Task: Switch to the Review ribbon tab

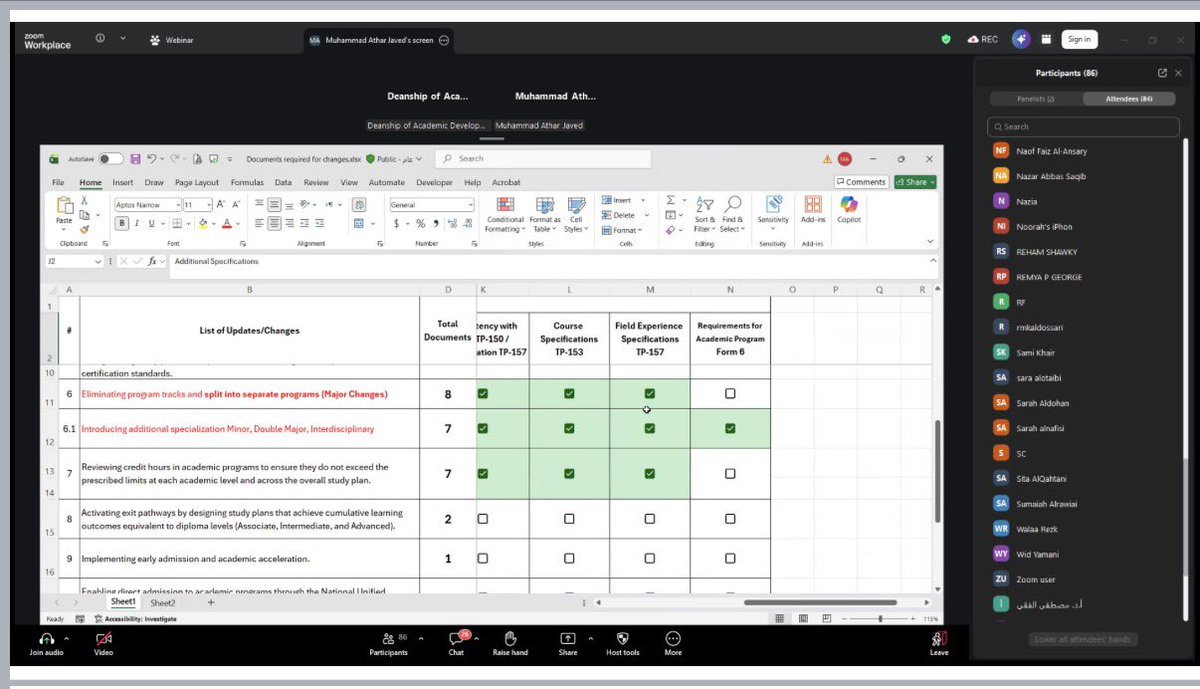Action: click(x=316, y=183)
